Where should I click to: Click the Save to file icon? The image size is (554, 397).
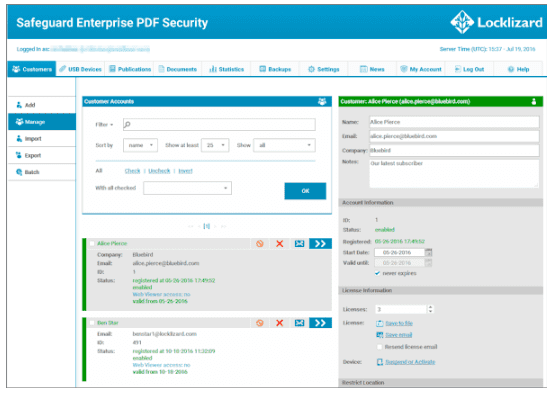pos(380,323)
